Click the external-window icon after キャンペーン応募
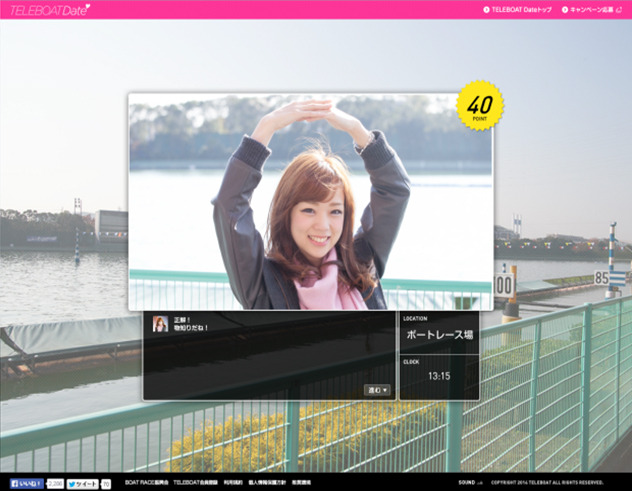This screenshot has height=491, width=632. pos(620,9)
